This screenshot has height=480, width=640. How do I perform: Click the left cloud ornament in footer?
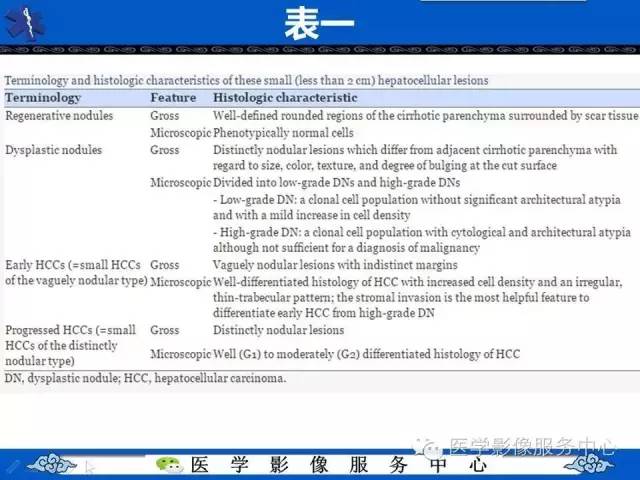point(52,464)
